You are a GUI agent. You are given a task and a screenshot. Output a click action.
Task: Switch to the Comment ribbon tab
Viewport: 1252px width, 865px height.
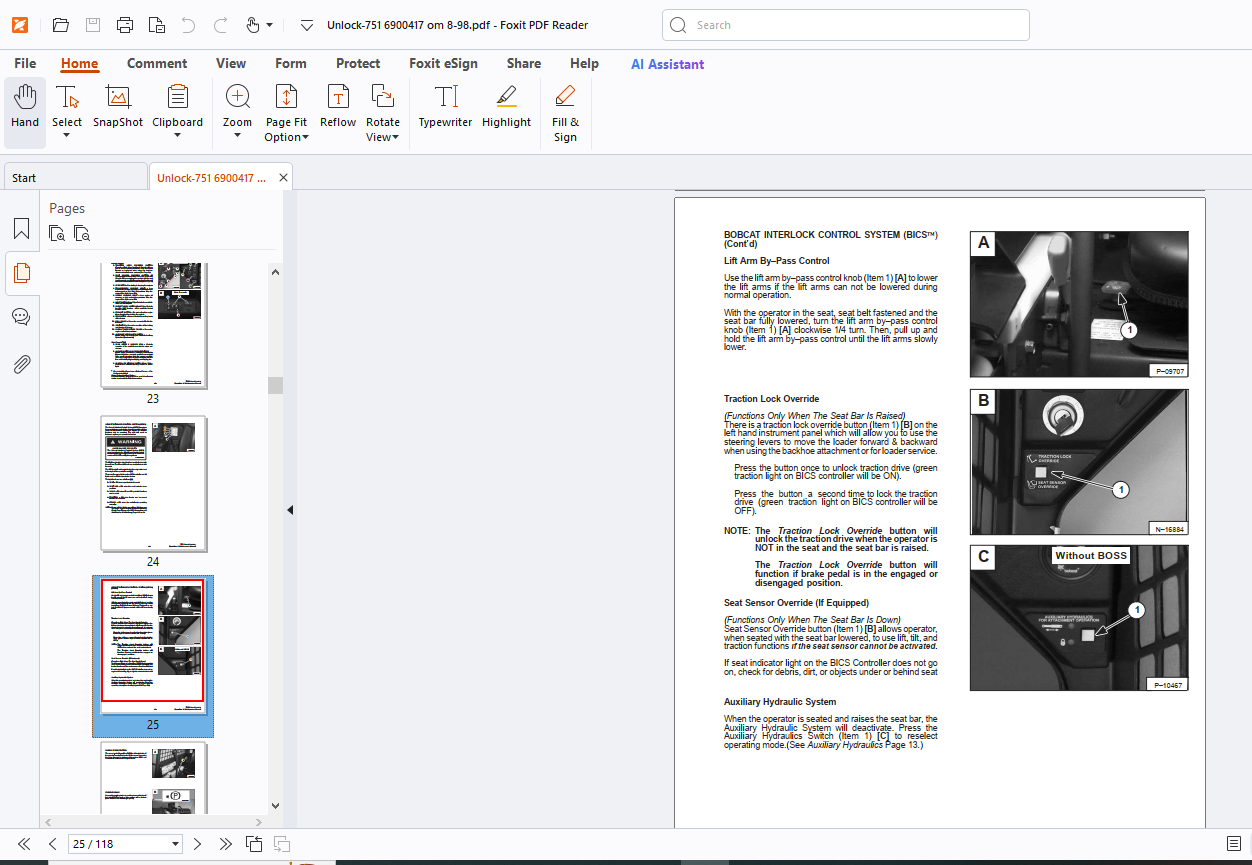point(157,63)
